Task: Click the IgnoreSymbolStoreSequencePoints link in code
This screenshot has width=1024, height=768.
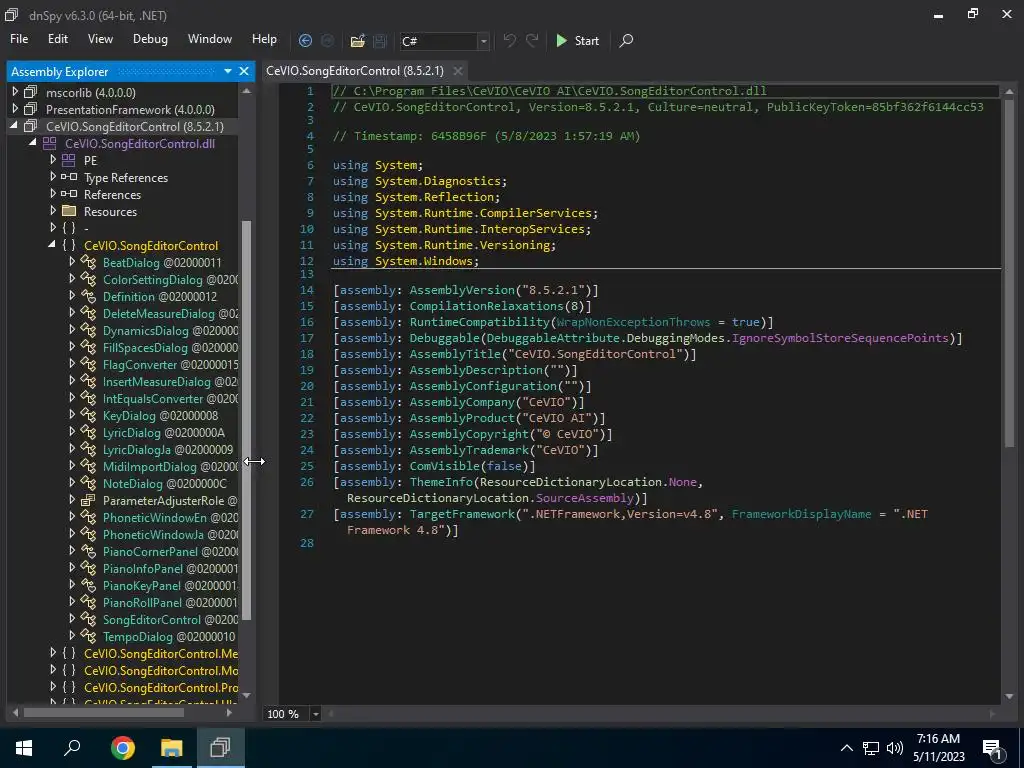Action: click(x=840, y=338)
